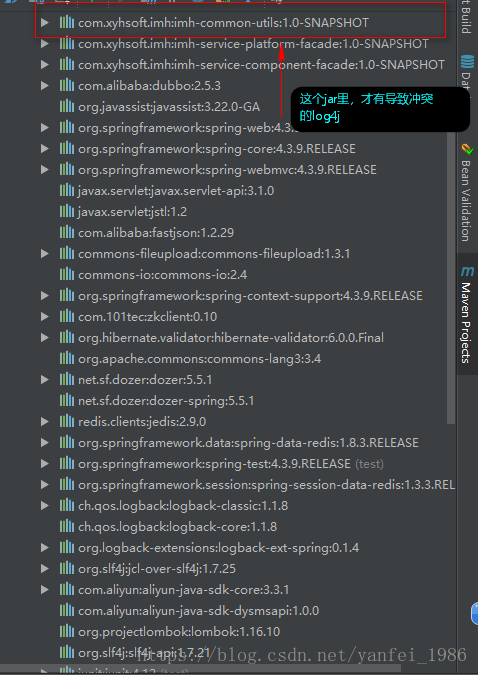
Task: Expand spring-session-data-redis node
Action: pyautogui.click(x=45, y=485)
